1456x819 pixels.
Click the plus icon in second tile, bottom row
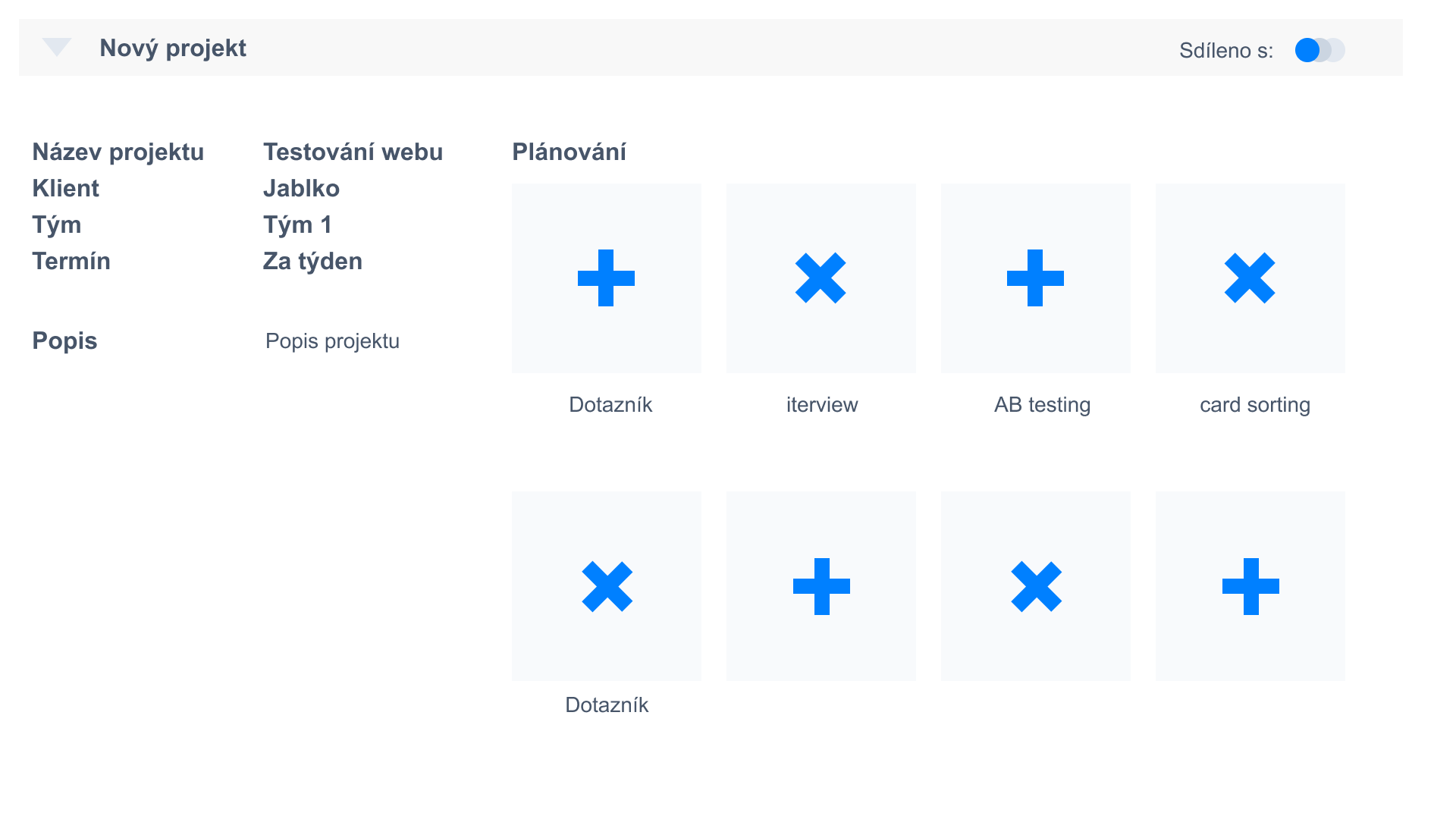[821, 586]
